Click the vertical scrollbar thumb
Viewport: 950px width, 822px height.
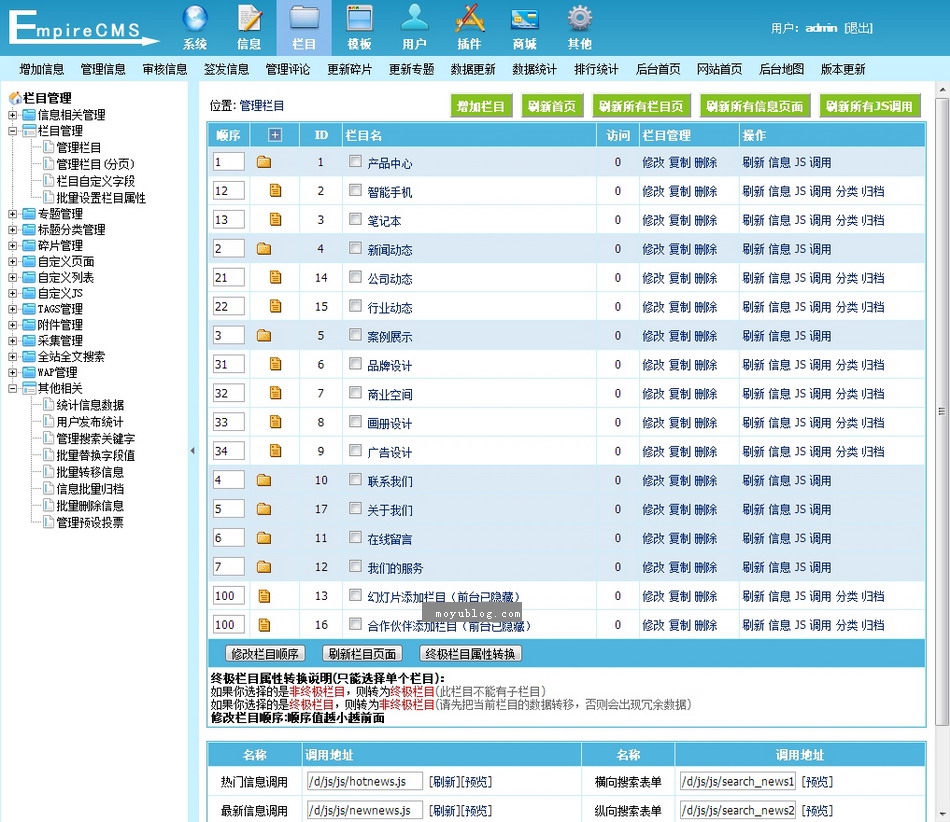942,411
